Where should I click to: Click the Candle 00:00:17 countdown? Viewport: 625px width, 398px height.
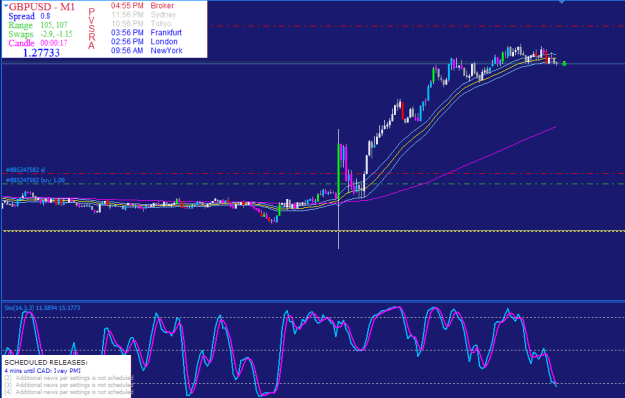tap(38, 43)
